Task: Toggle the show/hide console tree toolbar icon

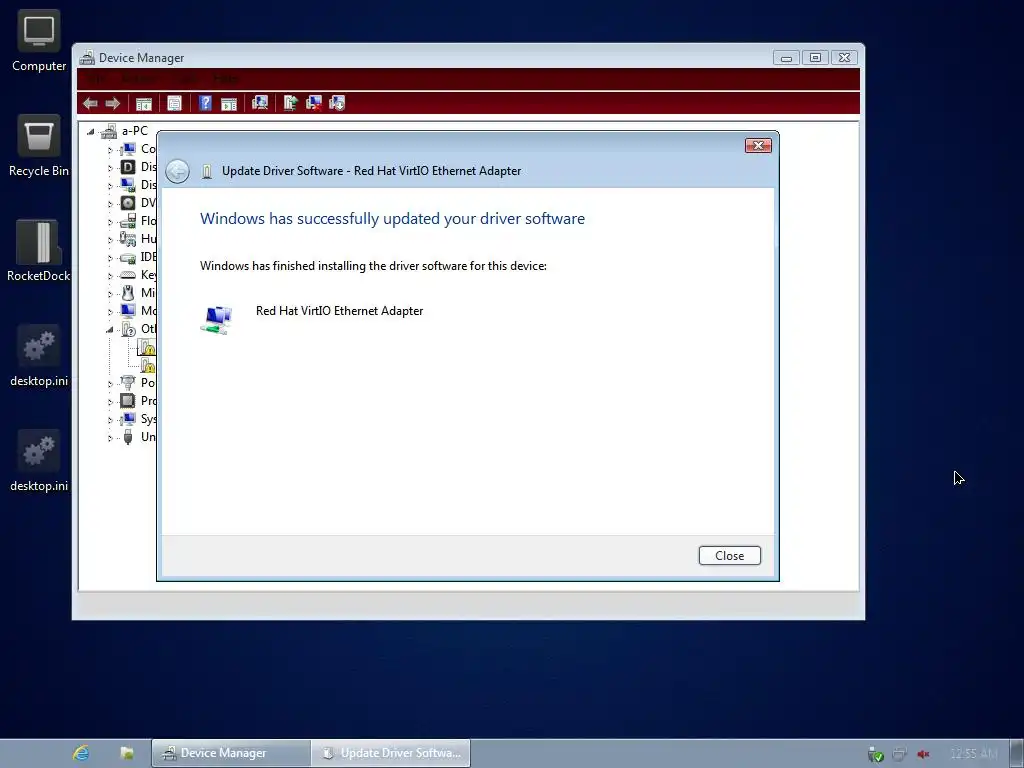Action: 144,103
